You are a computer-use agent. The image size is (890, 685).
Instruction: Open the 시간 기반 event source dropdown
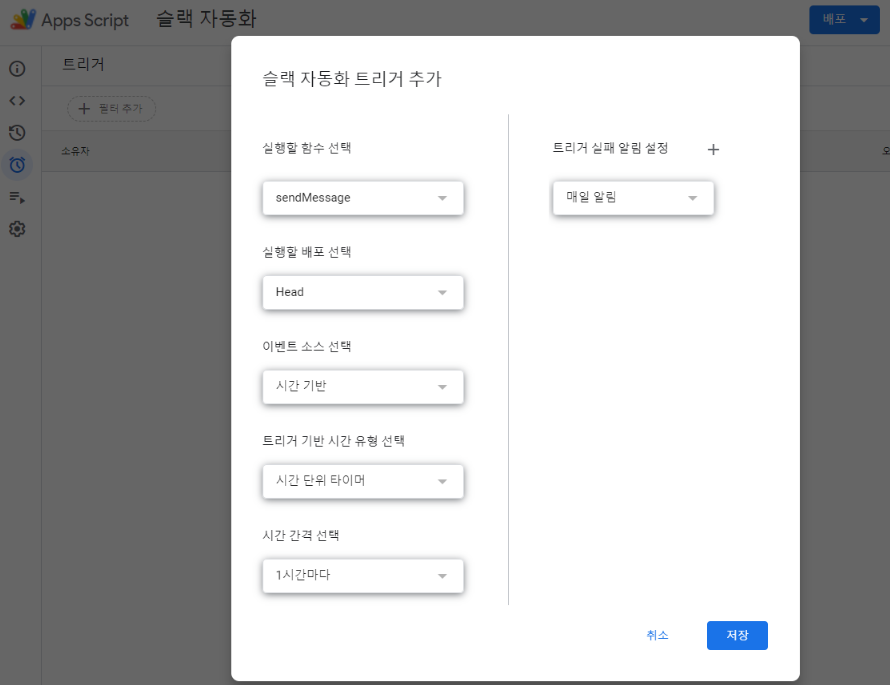coord(363,387)
